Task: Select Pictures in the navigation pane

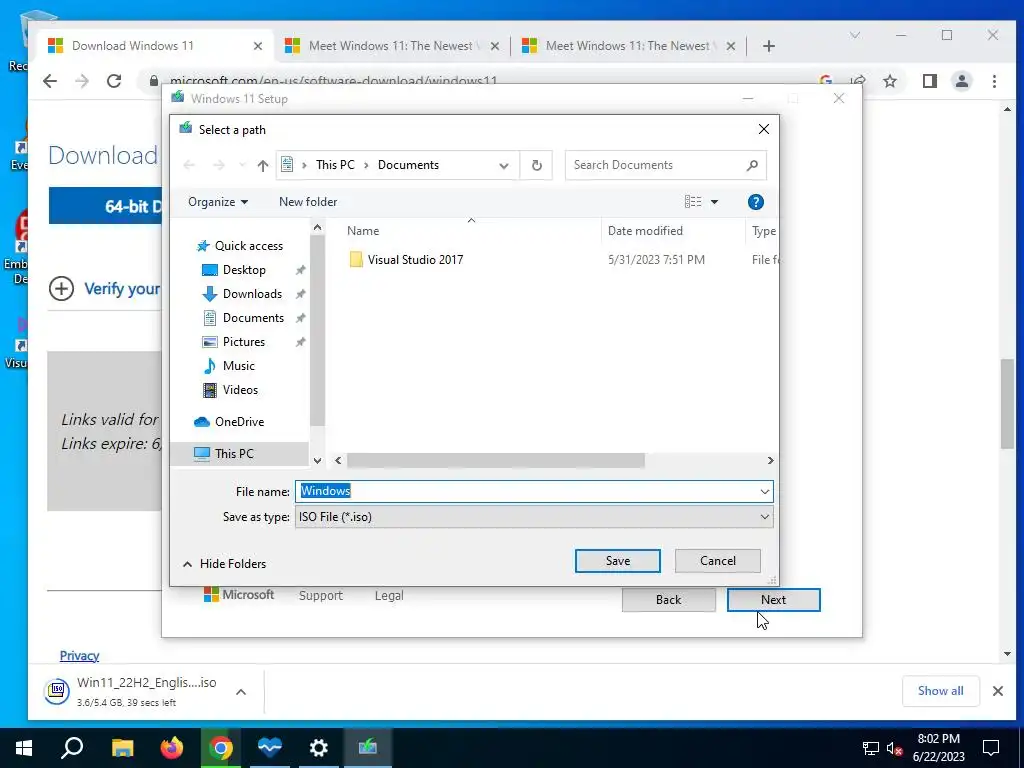Action: 243,342
